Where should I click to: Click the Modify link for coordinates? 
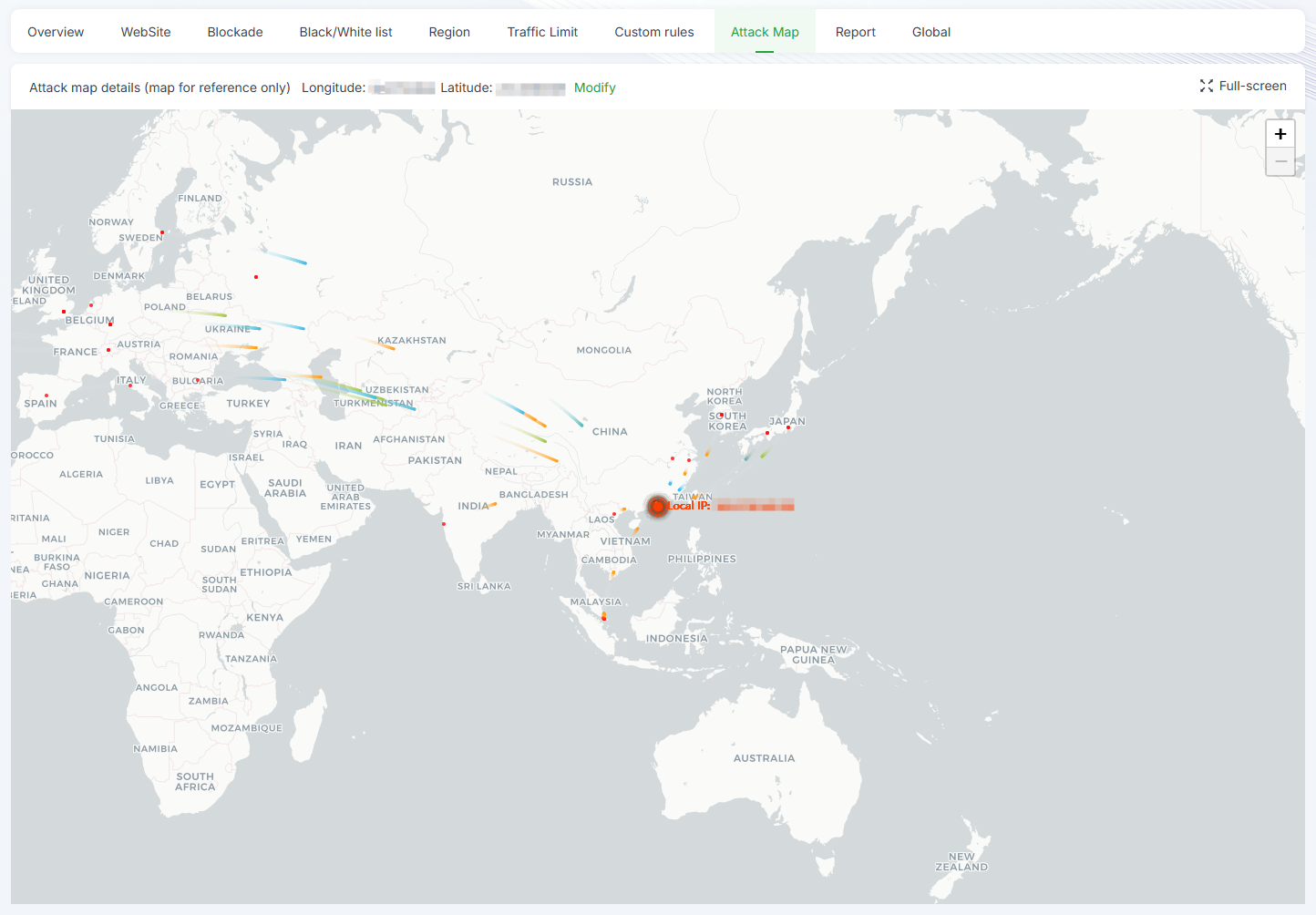(x=594, y=87)
